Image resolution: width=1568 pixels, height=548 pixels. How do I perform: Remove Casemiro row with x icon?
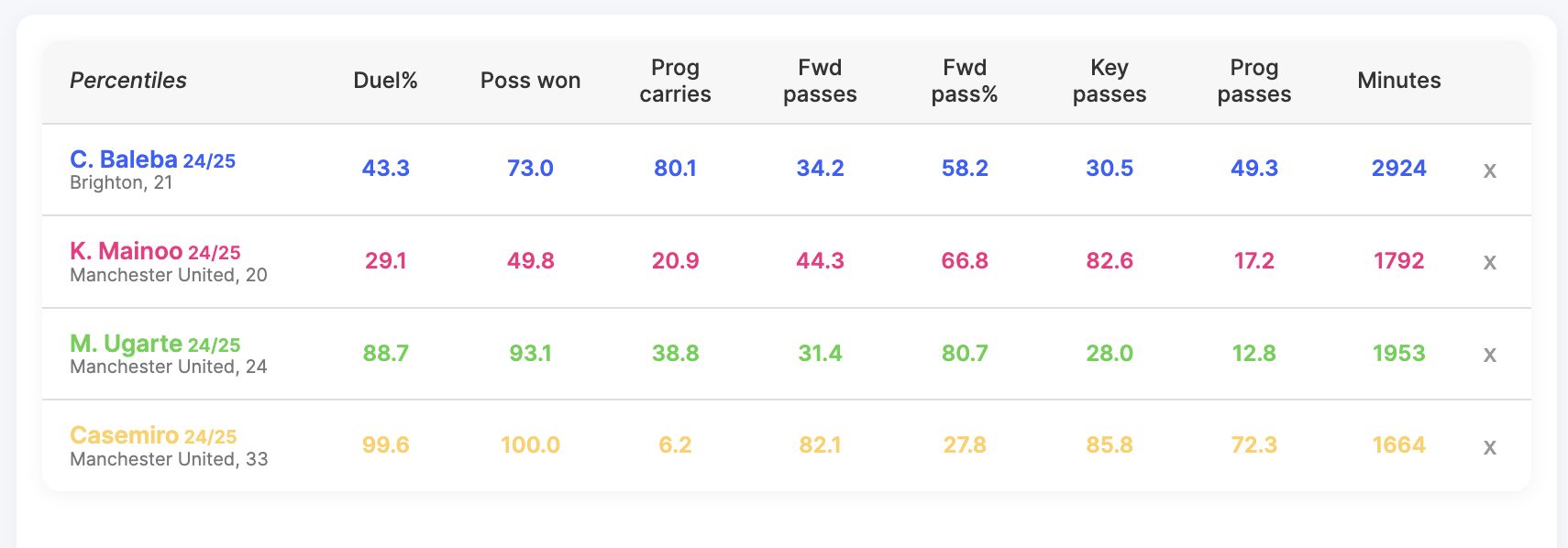(x=1489, y=447)
